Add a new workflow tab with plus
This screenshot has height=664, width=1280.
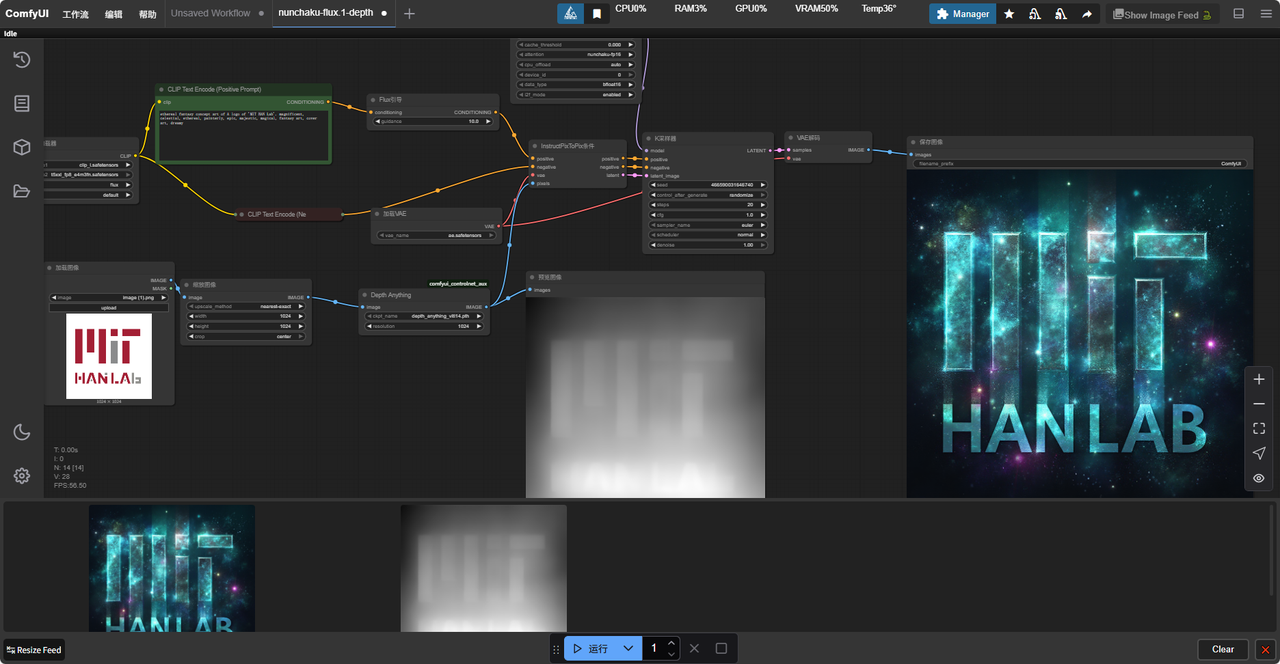click(x=409, y=14)
